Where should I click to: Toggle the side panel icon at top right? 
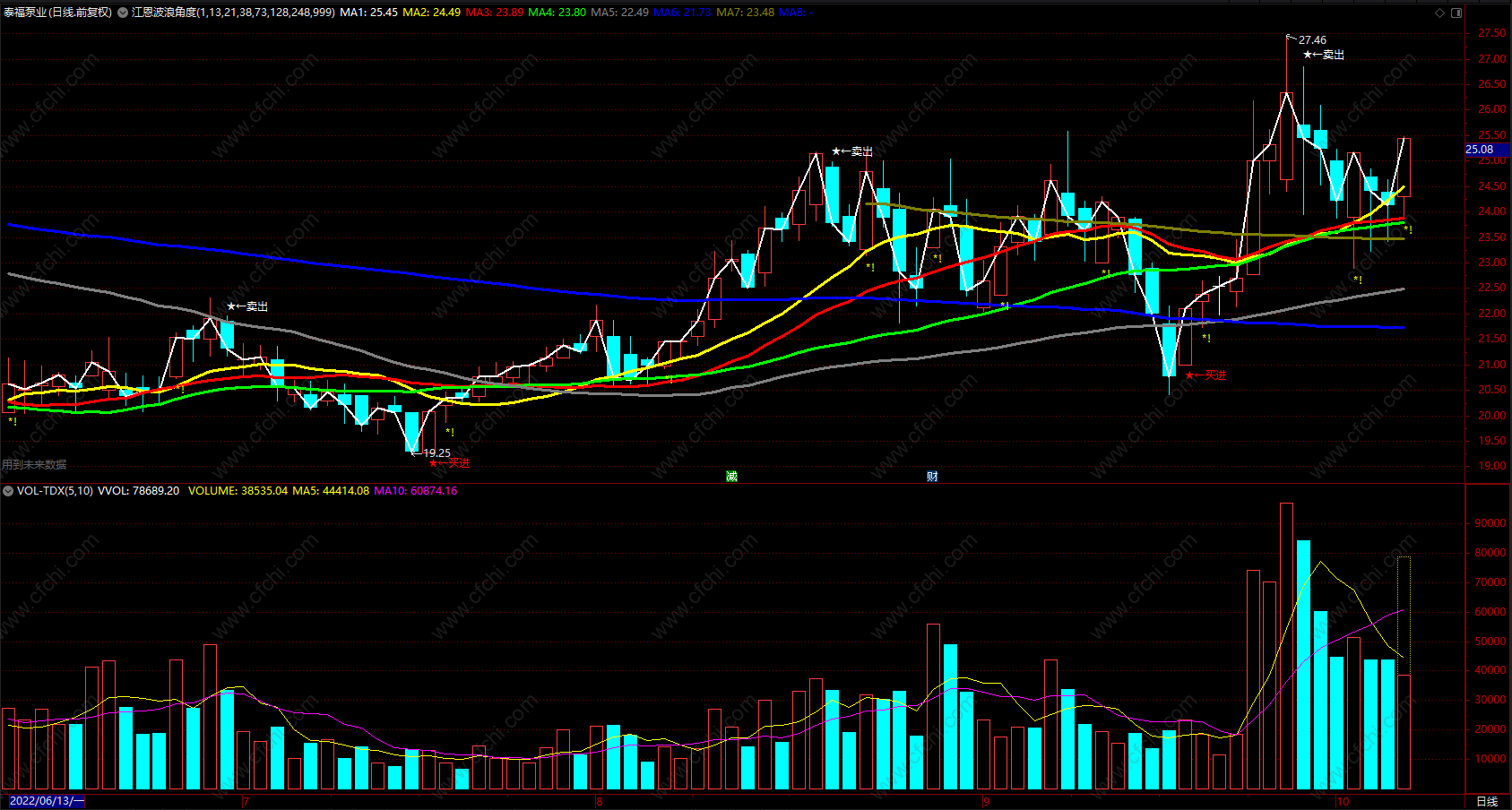[x=1456, y=13]
